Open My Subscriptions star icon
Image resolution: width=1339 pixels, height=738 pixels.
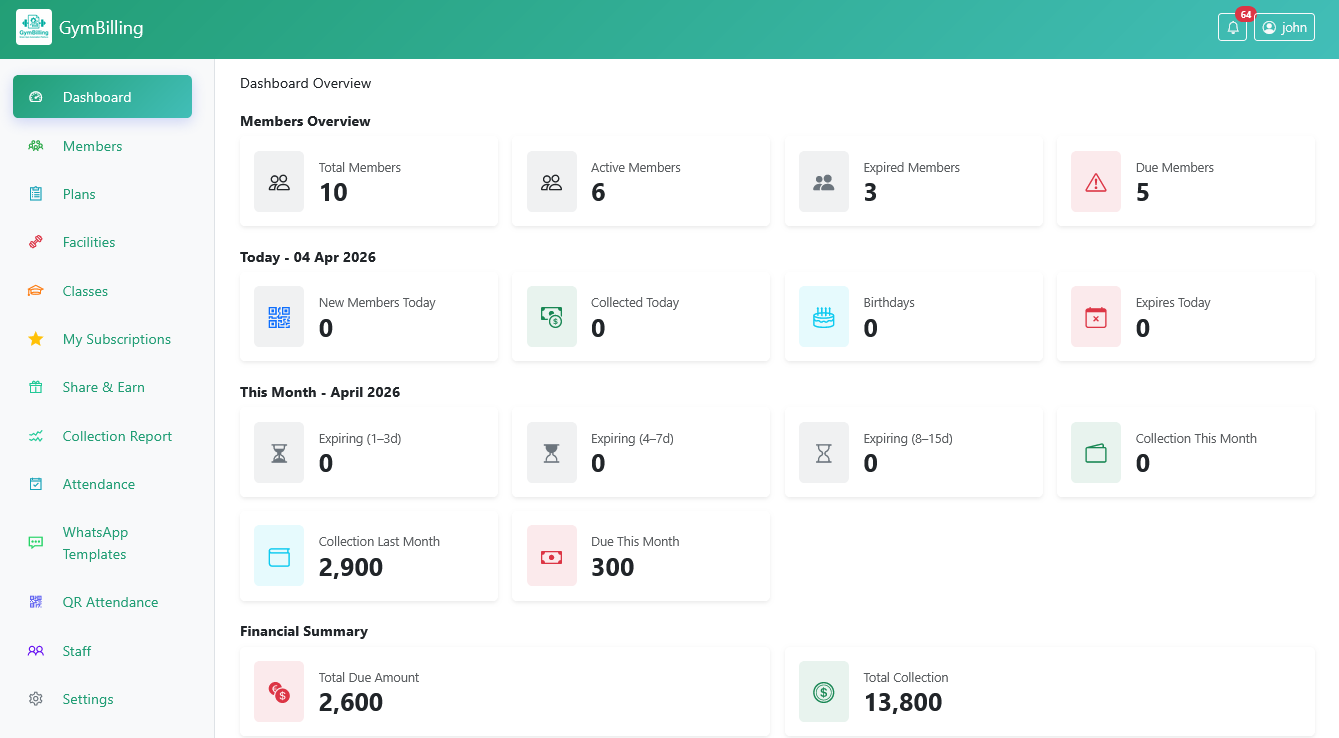coord(36,339)
